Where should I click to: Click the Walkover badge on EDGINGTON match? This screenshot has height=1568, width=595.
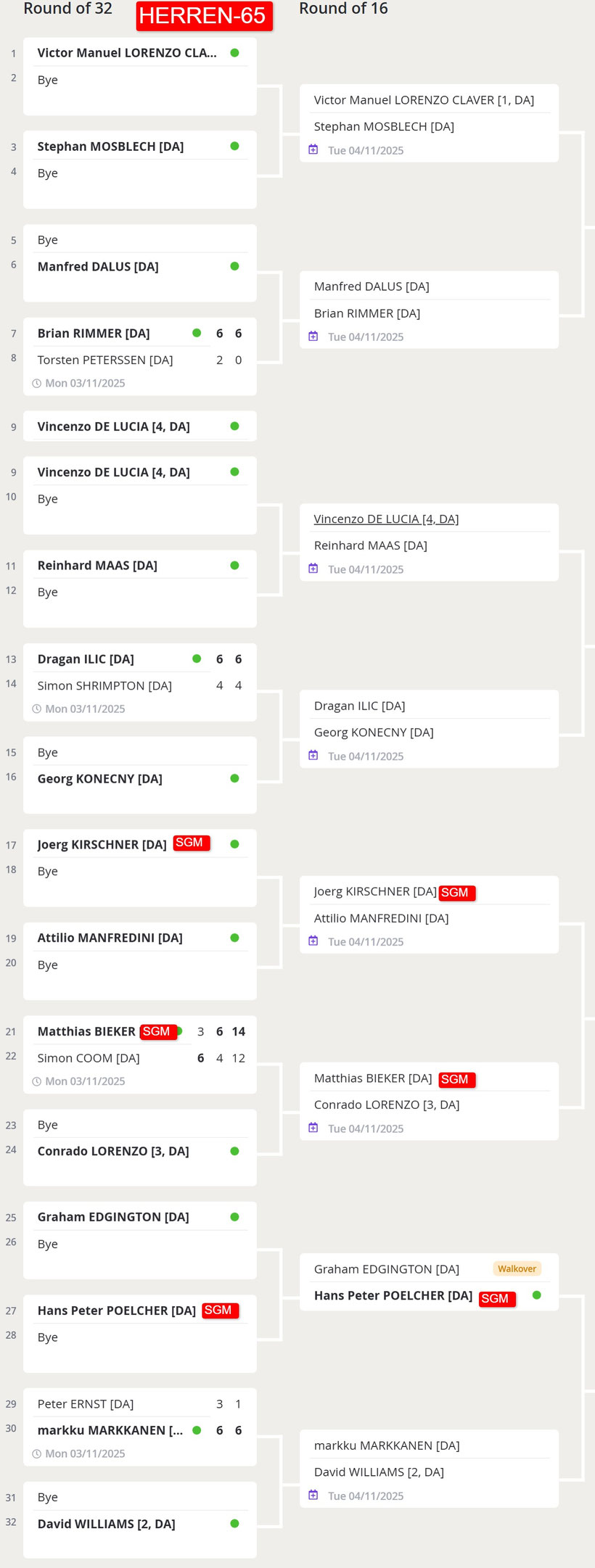(517, 1268)
